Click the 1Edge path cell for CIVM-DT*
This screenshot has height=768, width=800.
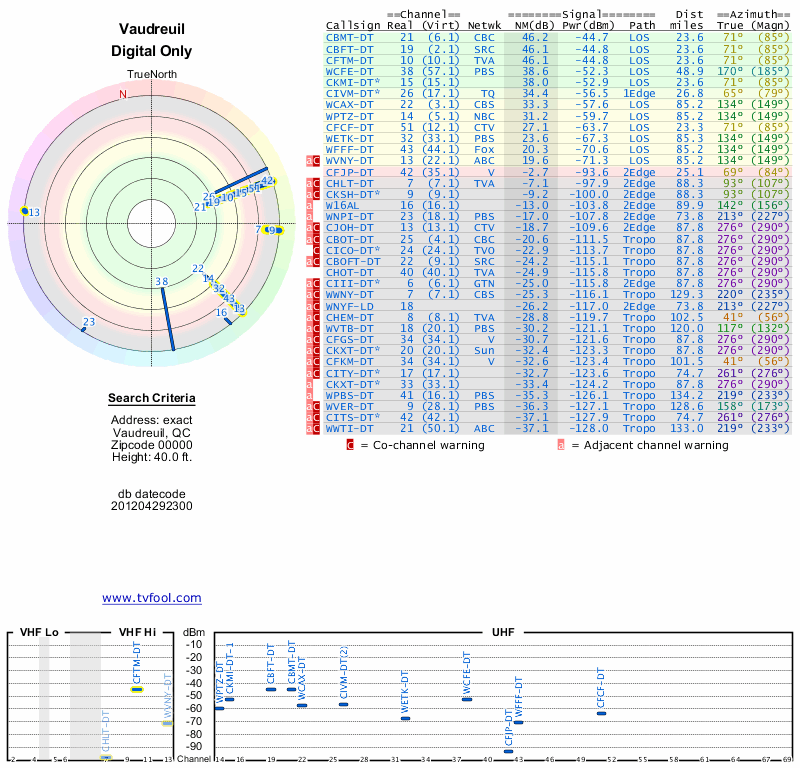[639, 93]
